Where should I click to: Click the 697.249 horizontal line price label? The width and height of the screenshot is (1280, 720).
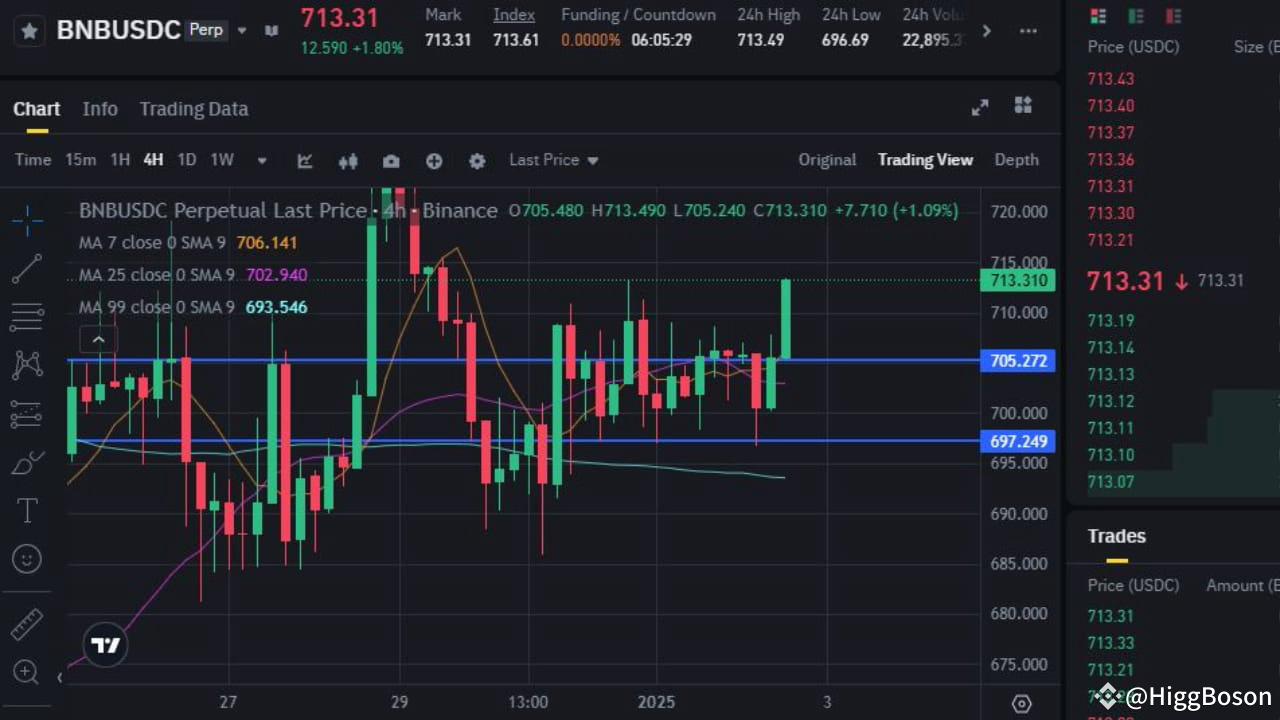1018,441
